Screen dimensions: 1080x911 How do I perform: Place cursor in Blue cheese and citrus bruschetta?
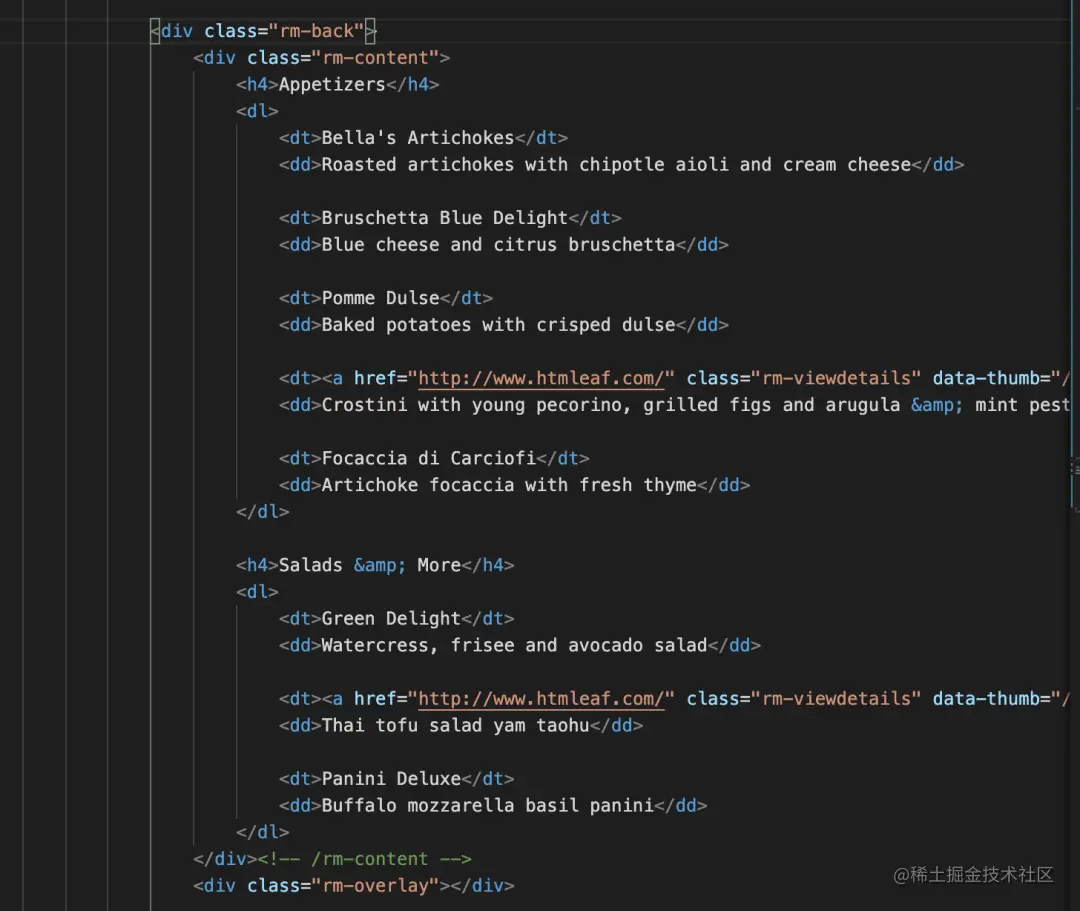coord(498,244)
